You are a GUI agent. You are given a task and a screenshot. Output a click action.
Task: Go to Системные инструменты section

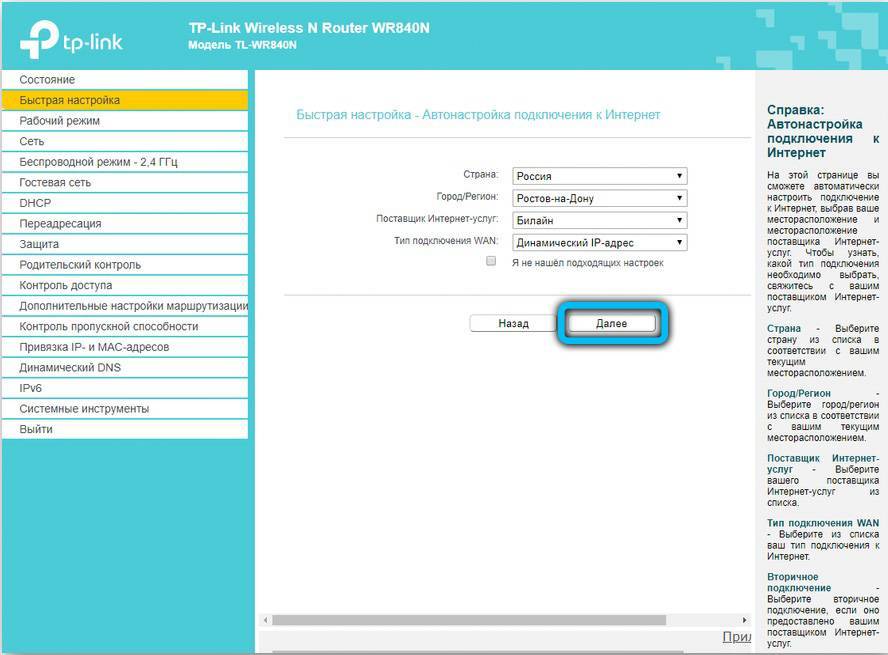pyautogui.click(x=84, y=409)
